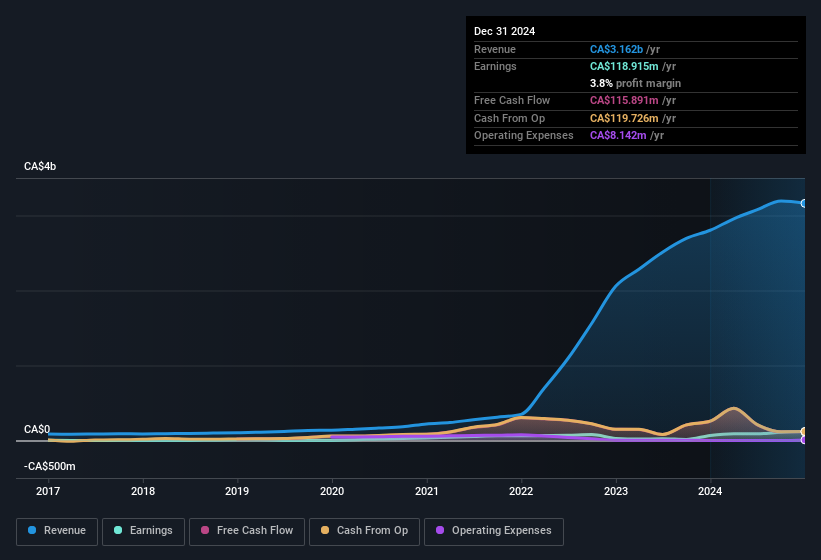Viewport: 821px width, 560px height.
Task: Click the 2020 x-axis label
Action: click(x=332, y=491)
